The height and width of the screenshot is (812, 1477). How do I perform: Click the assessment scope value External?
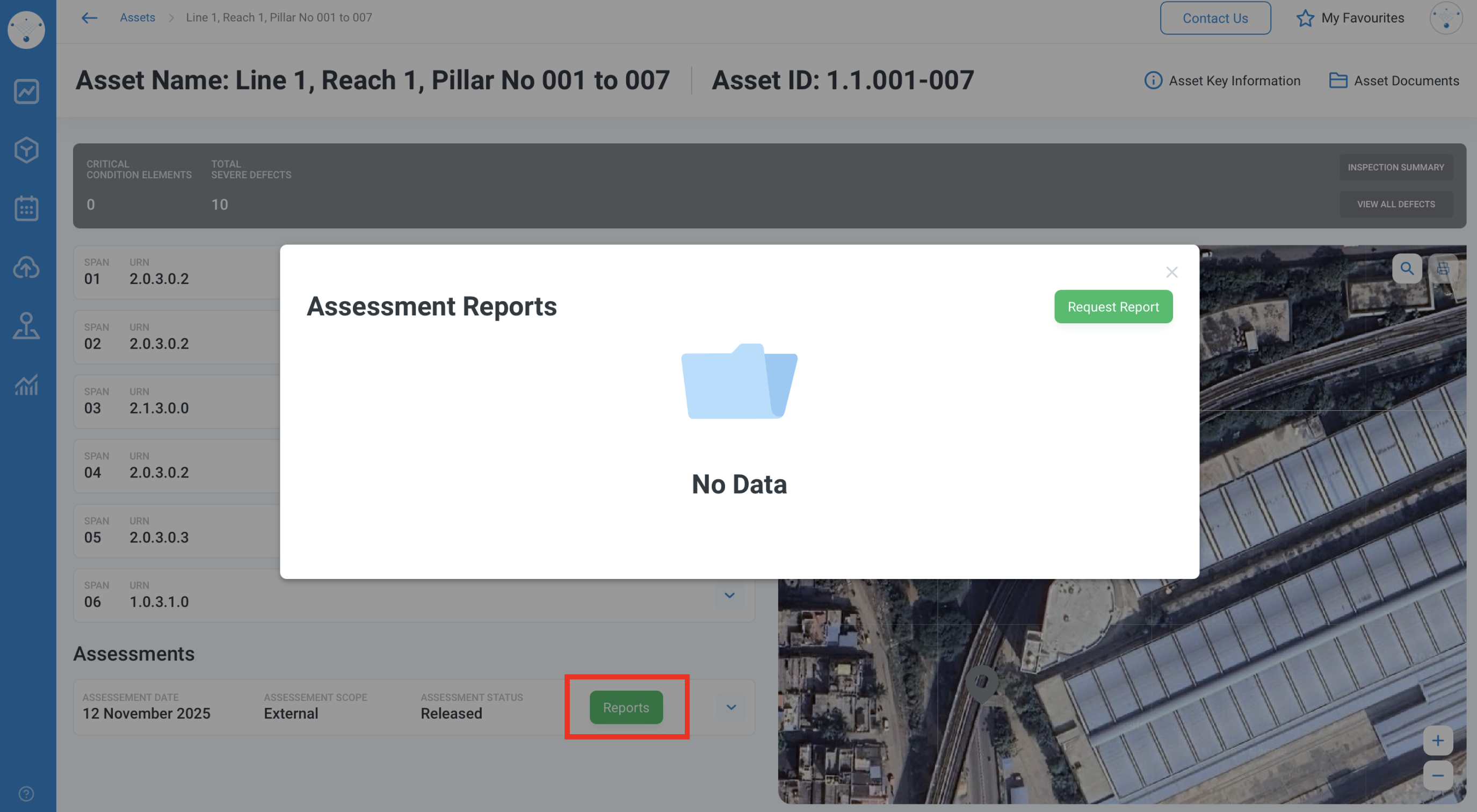point(291,713)
